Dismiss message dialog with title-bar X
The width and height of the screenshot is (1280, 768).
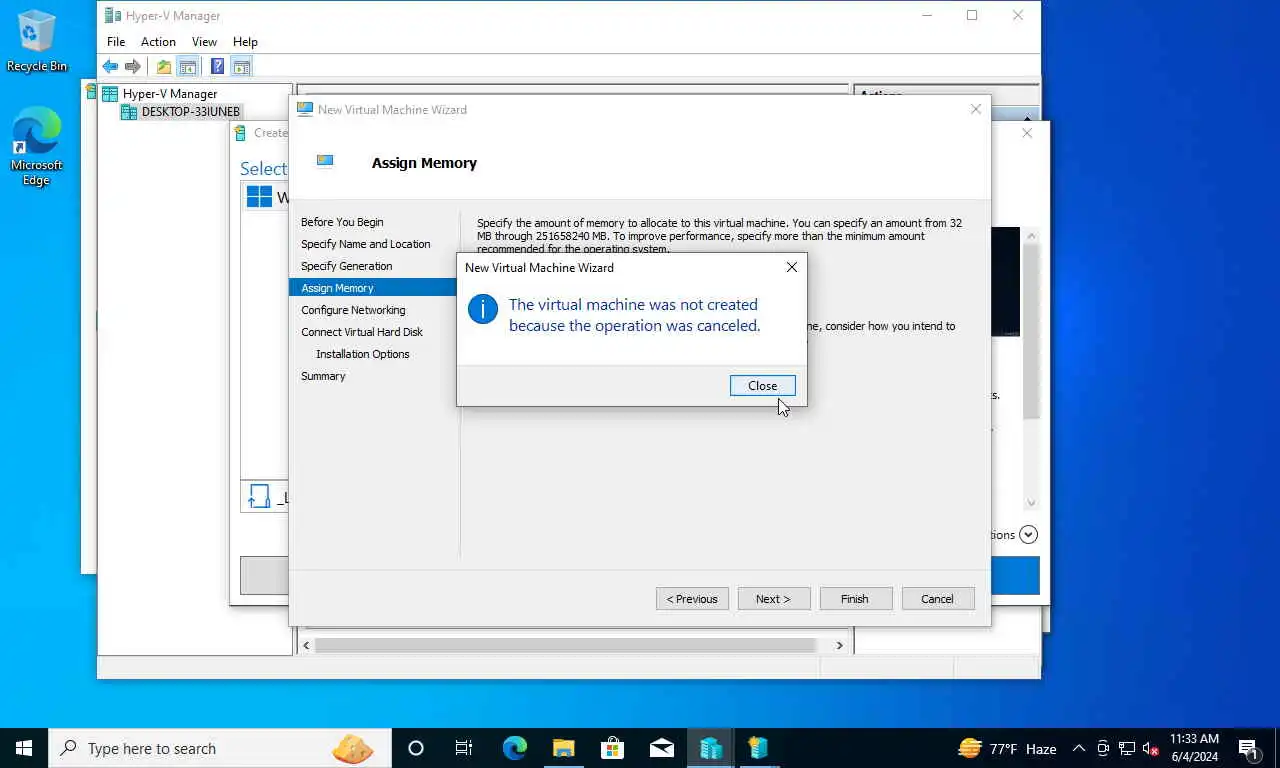[x=792, y=267]
